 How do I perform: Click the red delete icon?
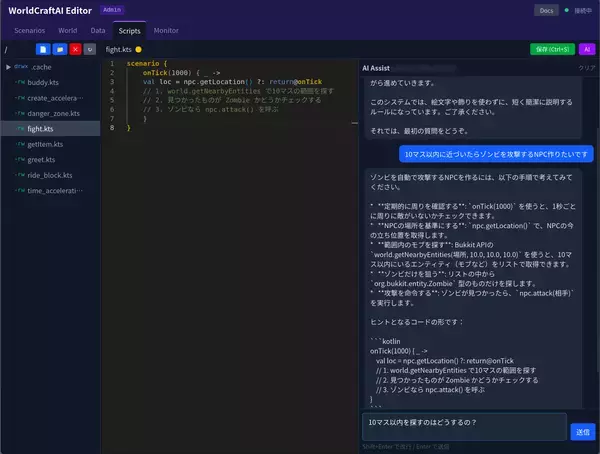tap(75, 49)
